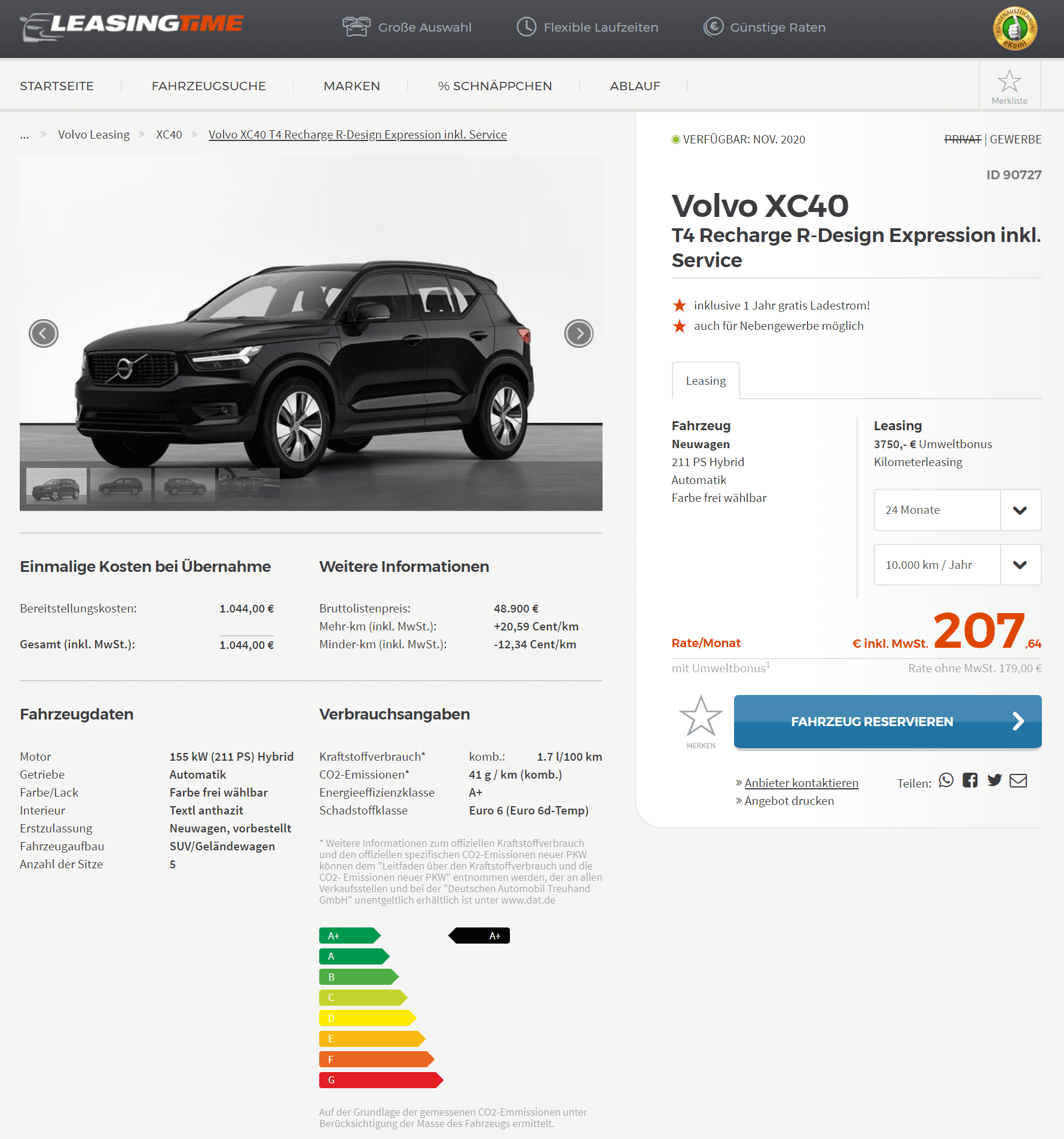
Task: Click the ID 90727 text
Action: 1014,175
